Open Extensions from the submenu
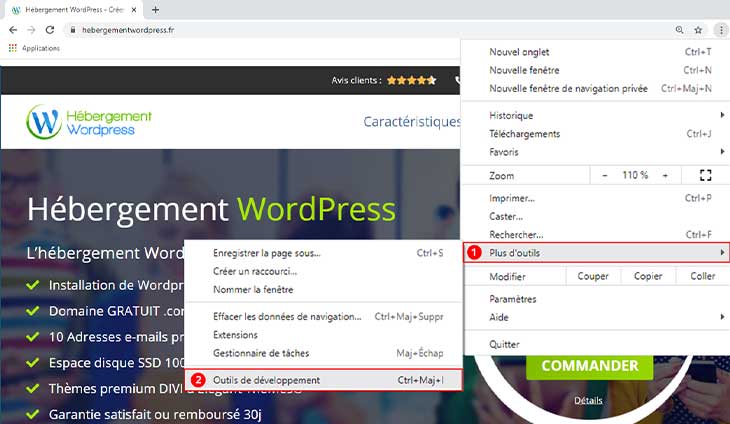730x424 pixels. [324, 335]
